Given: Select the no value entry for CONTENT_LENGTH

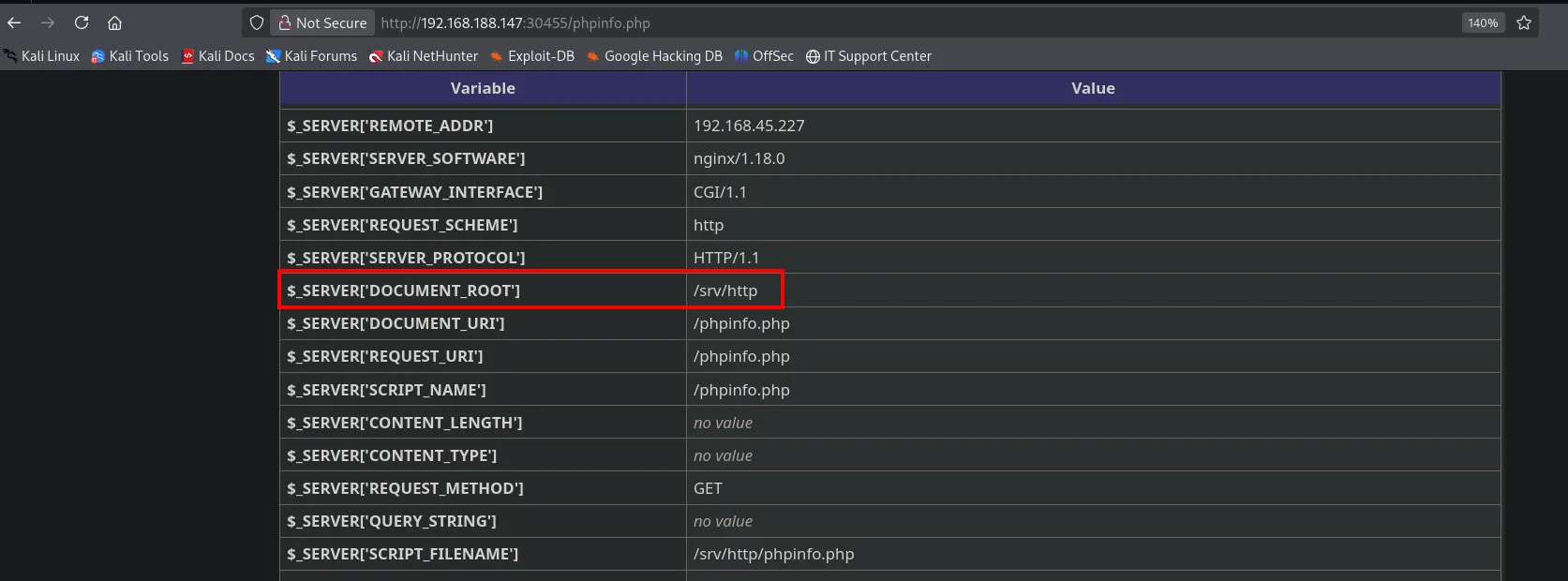Looking at the screenshot, I should pos(723,423).
